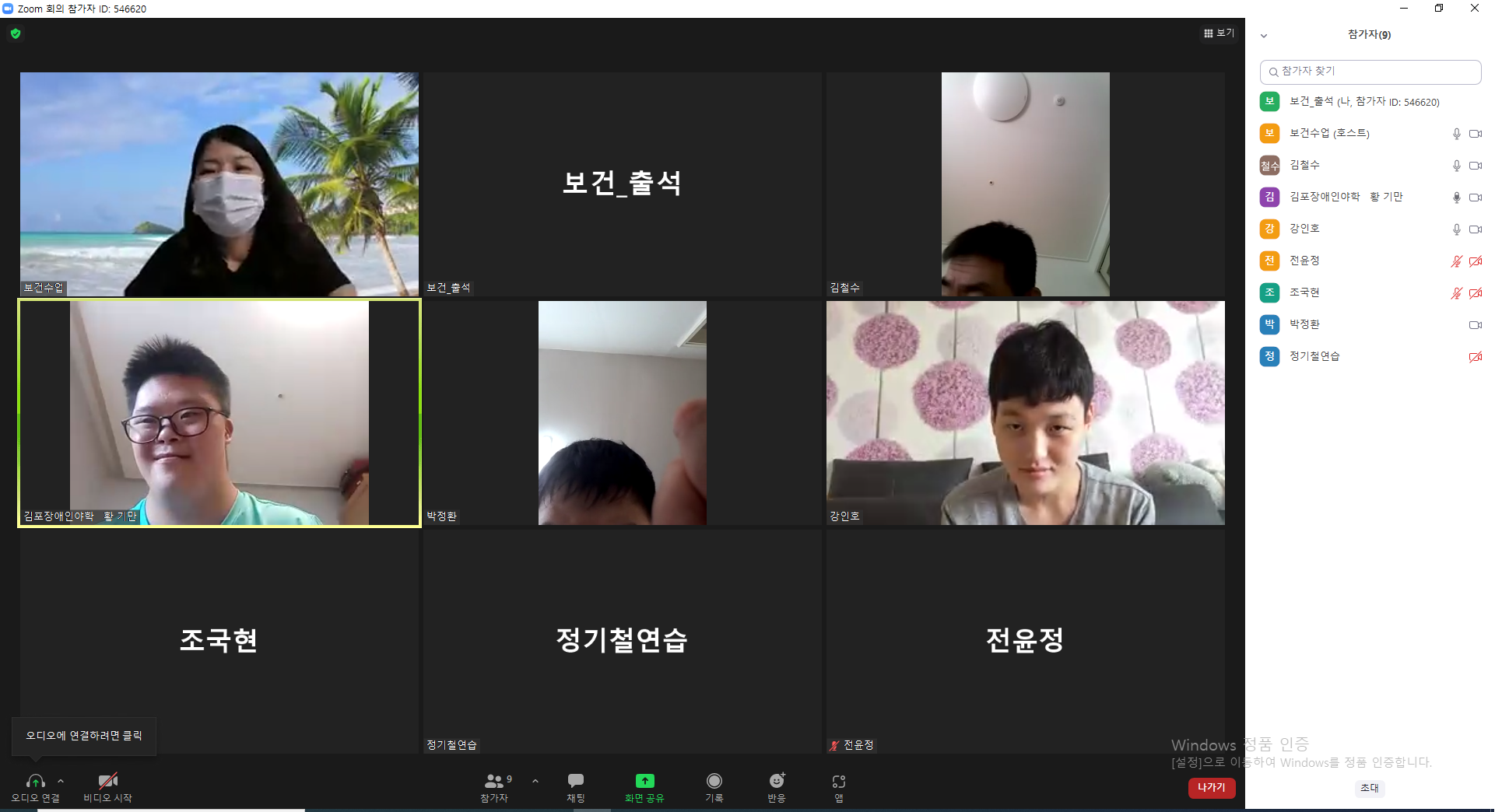The width and height of the screenshot is (1502, 812).
Task: Collapse the participants panel chevron
Action: tap(1264, 36)
